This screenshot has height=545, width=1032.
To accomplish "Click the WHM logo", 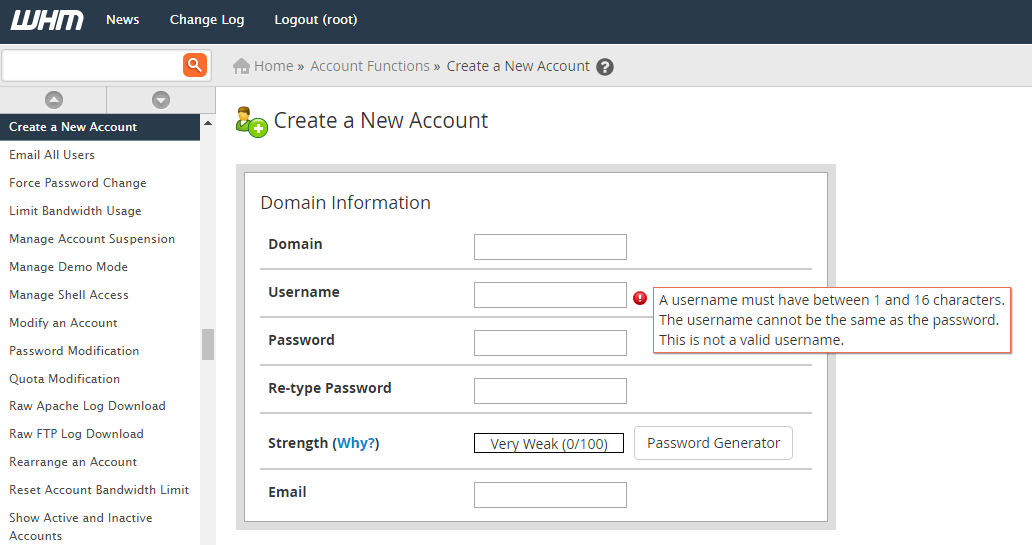I will coord(47,20).
